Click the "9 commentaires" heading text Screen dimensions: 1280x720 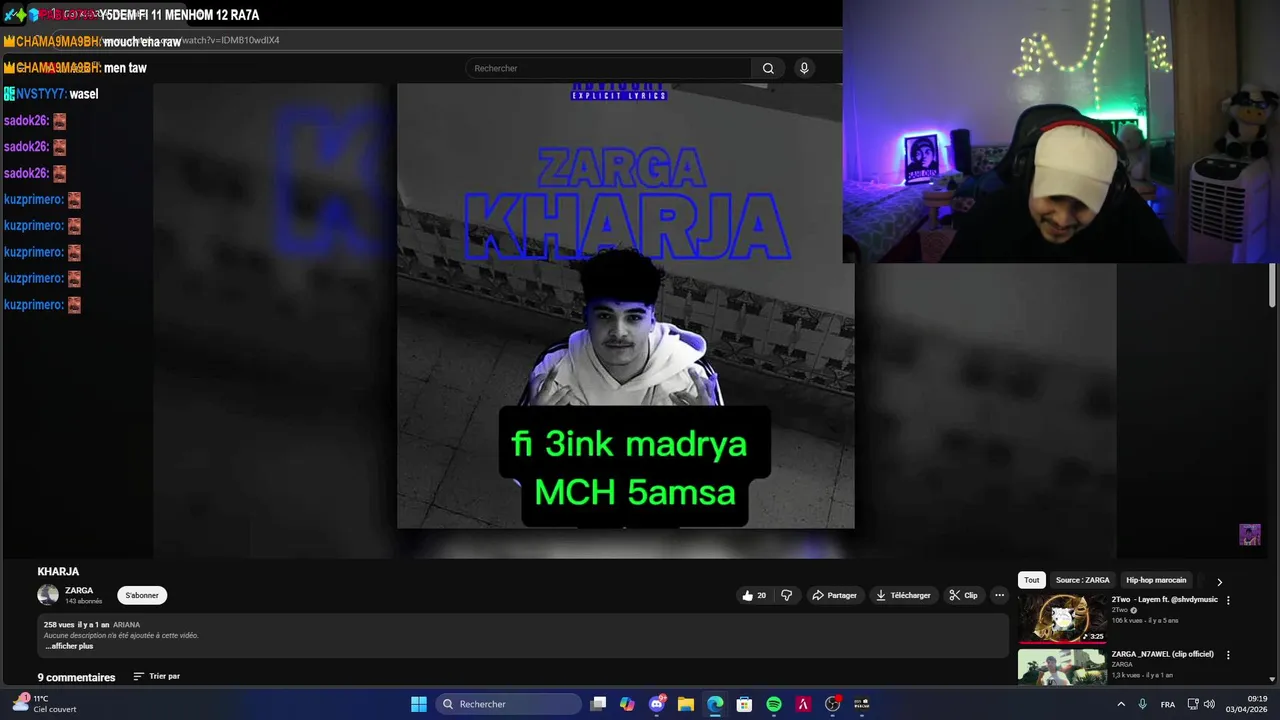coord(76,677)
